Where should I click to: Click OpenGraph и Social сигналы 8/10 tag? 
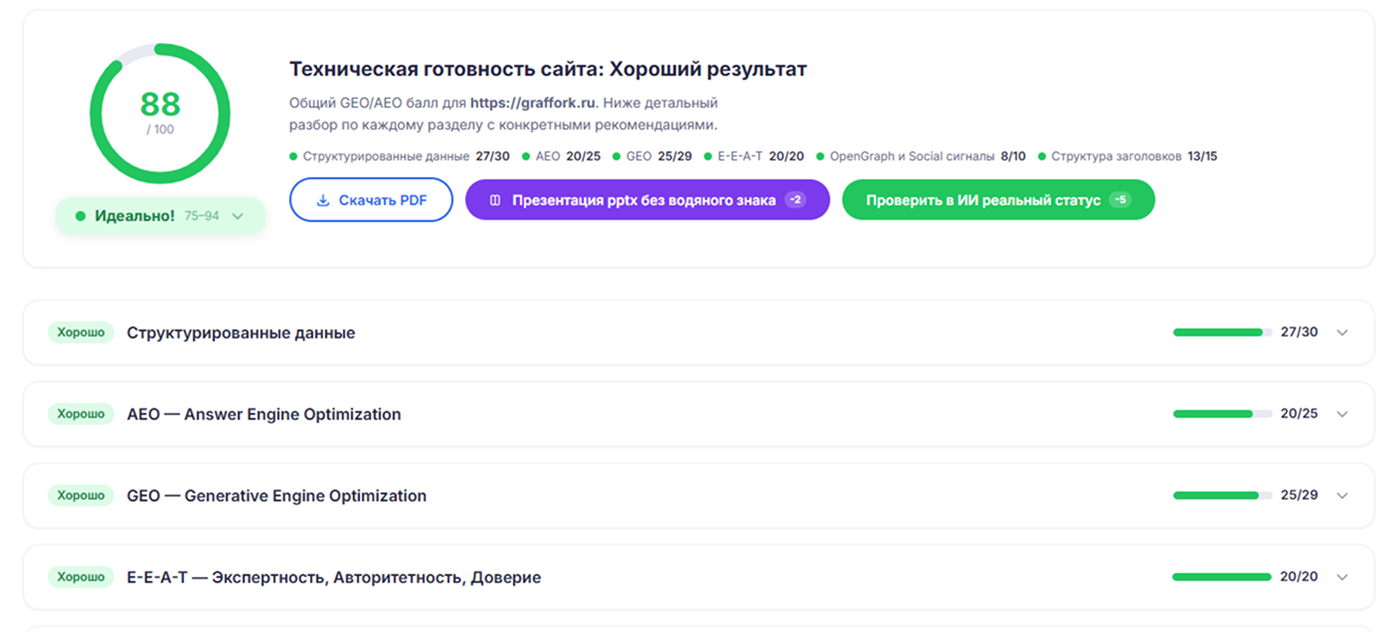pyautogui.click(x=921, y=157)
